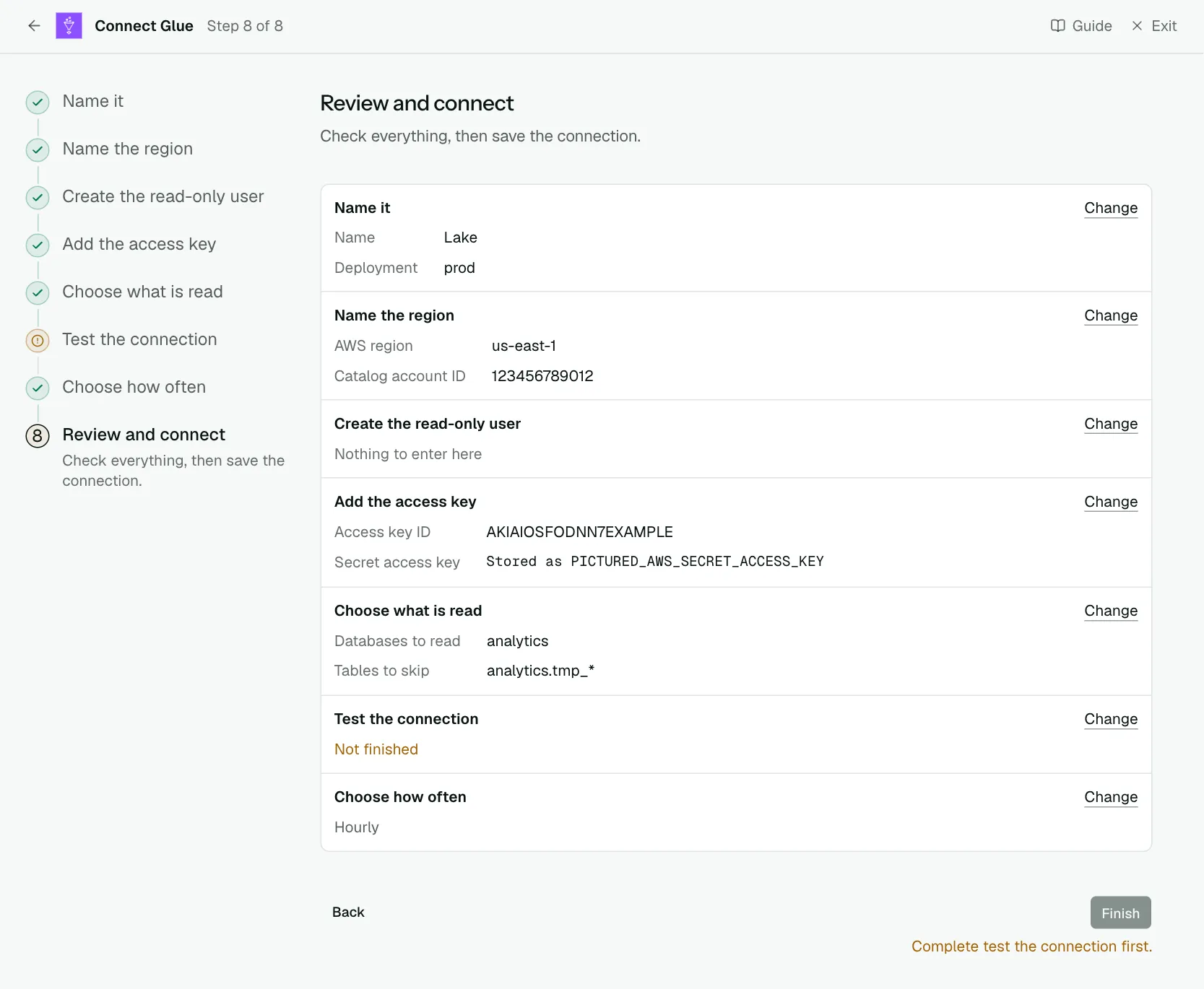
Task: Open Create the read-only user step
Action: (163, 196)
